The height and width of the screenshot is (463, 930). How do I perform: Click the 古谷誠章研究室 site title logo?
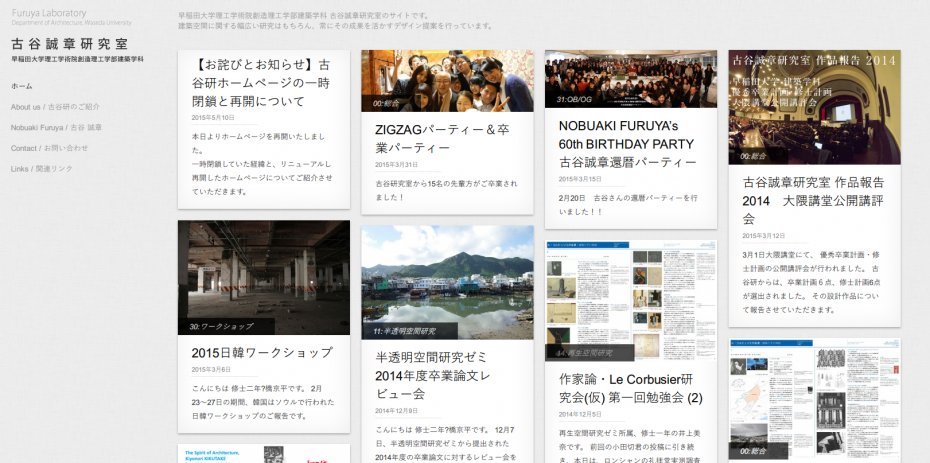[x=69, y=44]
